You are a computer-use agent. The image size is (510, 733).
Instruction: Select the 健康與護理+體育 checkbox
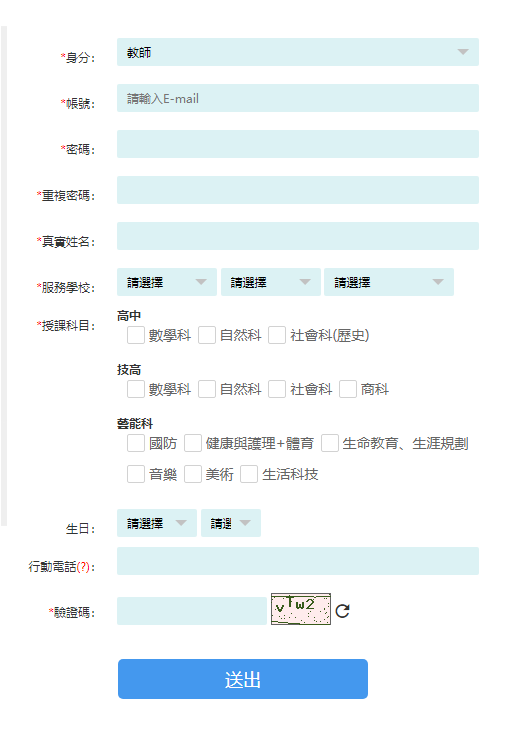click(x=193, y=443)
